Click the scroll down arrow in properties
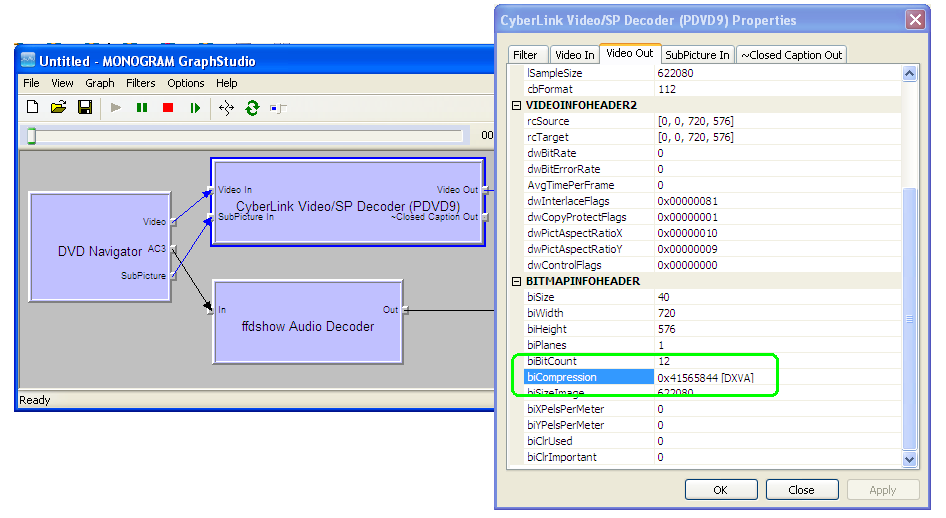Screen dimensions: 946x518 pos(909,460)
